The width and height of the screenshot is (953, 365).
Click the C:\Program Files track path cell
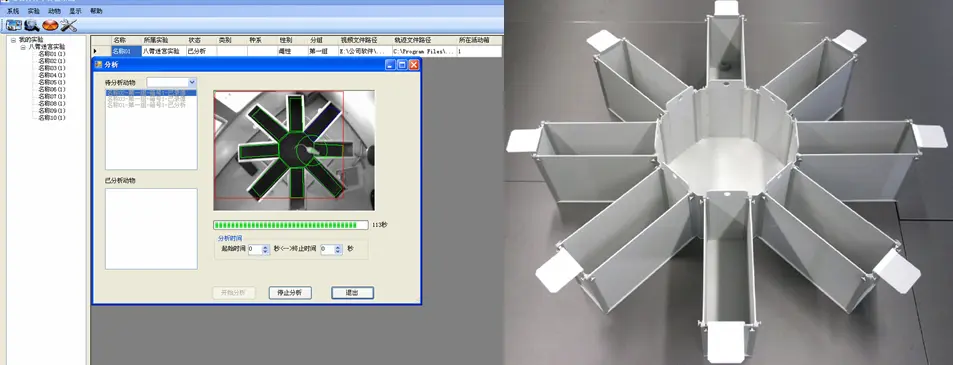424,52
